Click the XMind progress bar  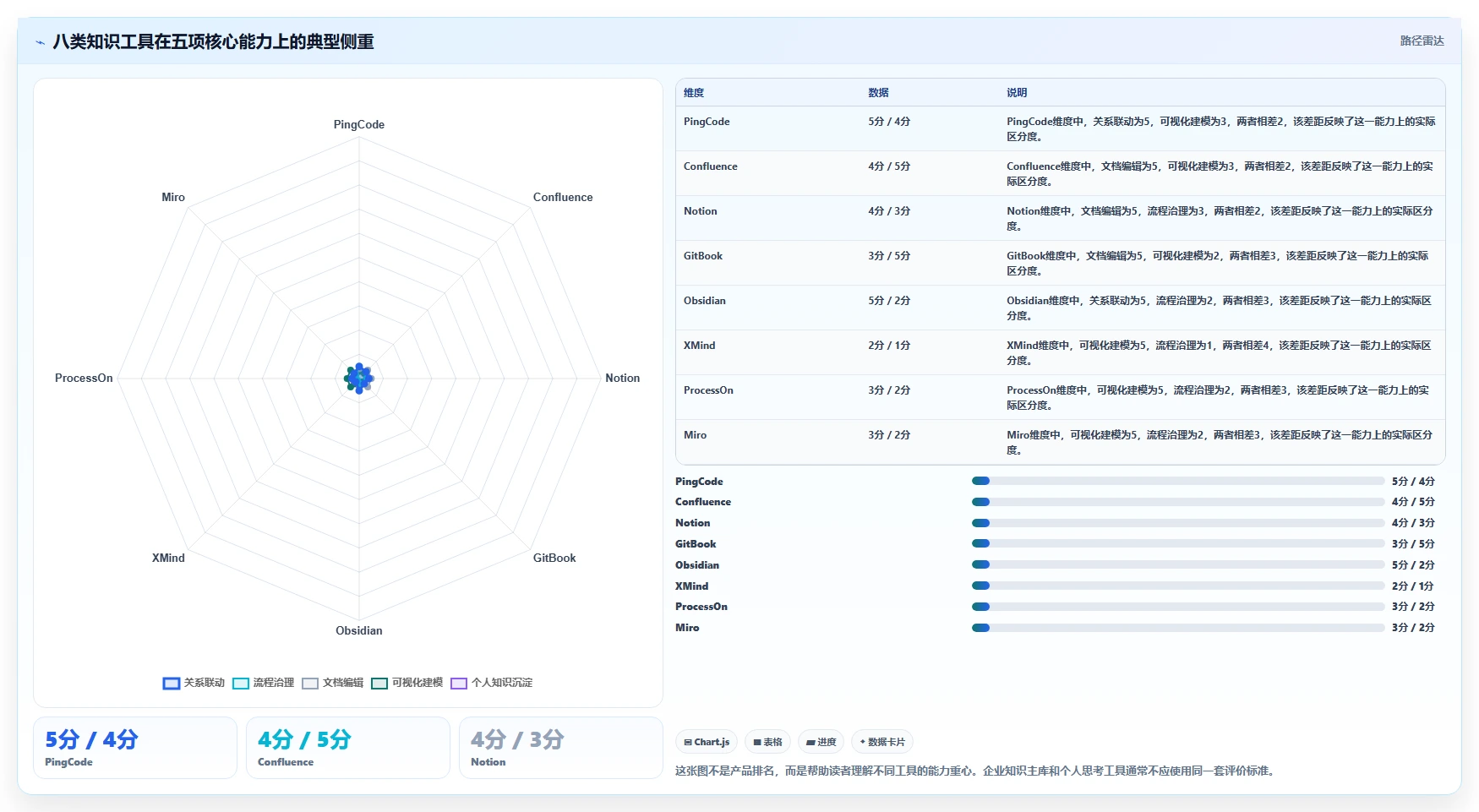click(x=1178, y=586)
